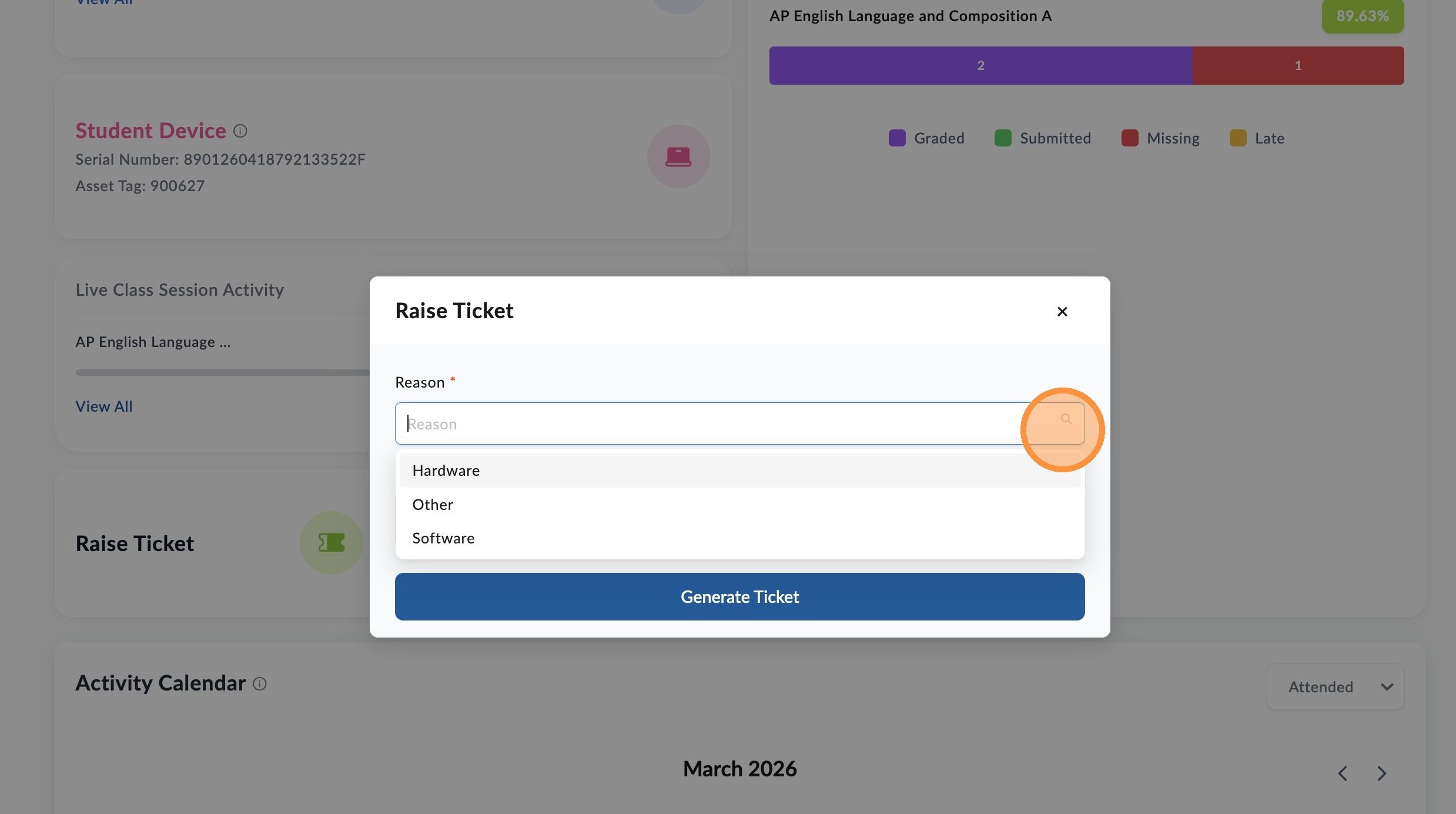
Task: Open View All under Live Class Session
Action: pos(104,406)
